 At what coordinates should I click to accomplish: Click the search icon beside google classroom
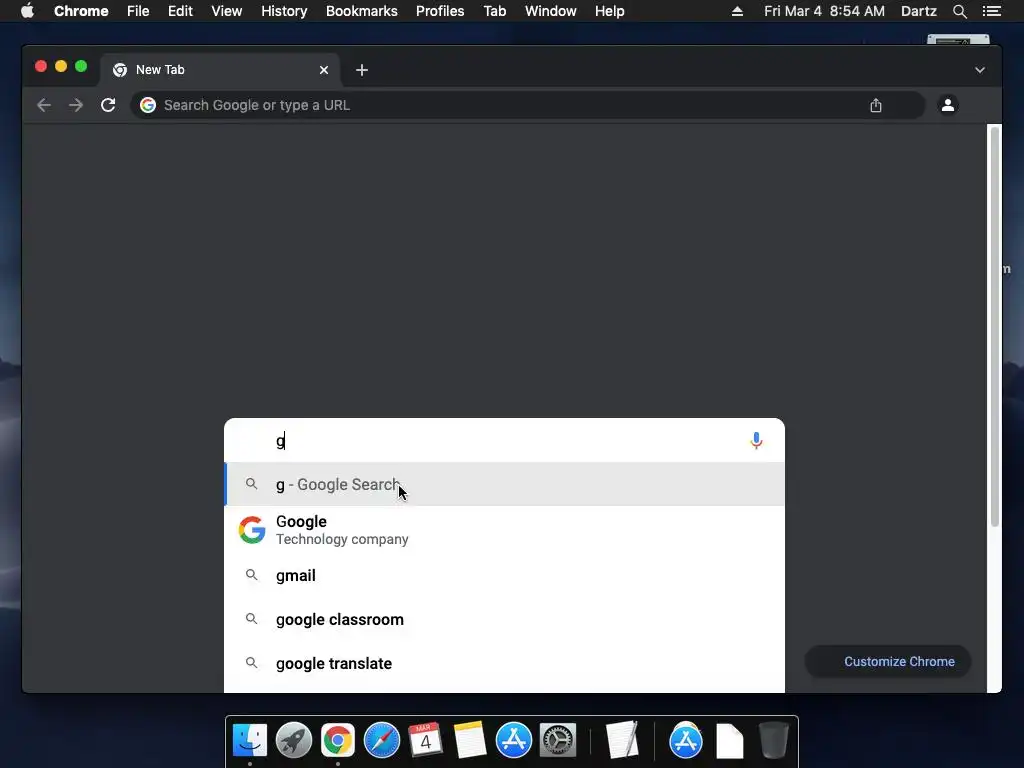pos(251,618)
